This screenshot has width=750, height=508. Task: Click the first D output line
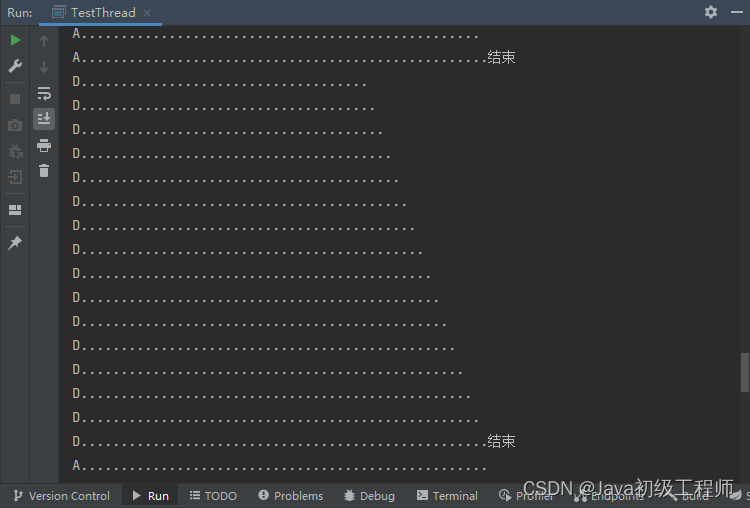pos(220,82)
